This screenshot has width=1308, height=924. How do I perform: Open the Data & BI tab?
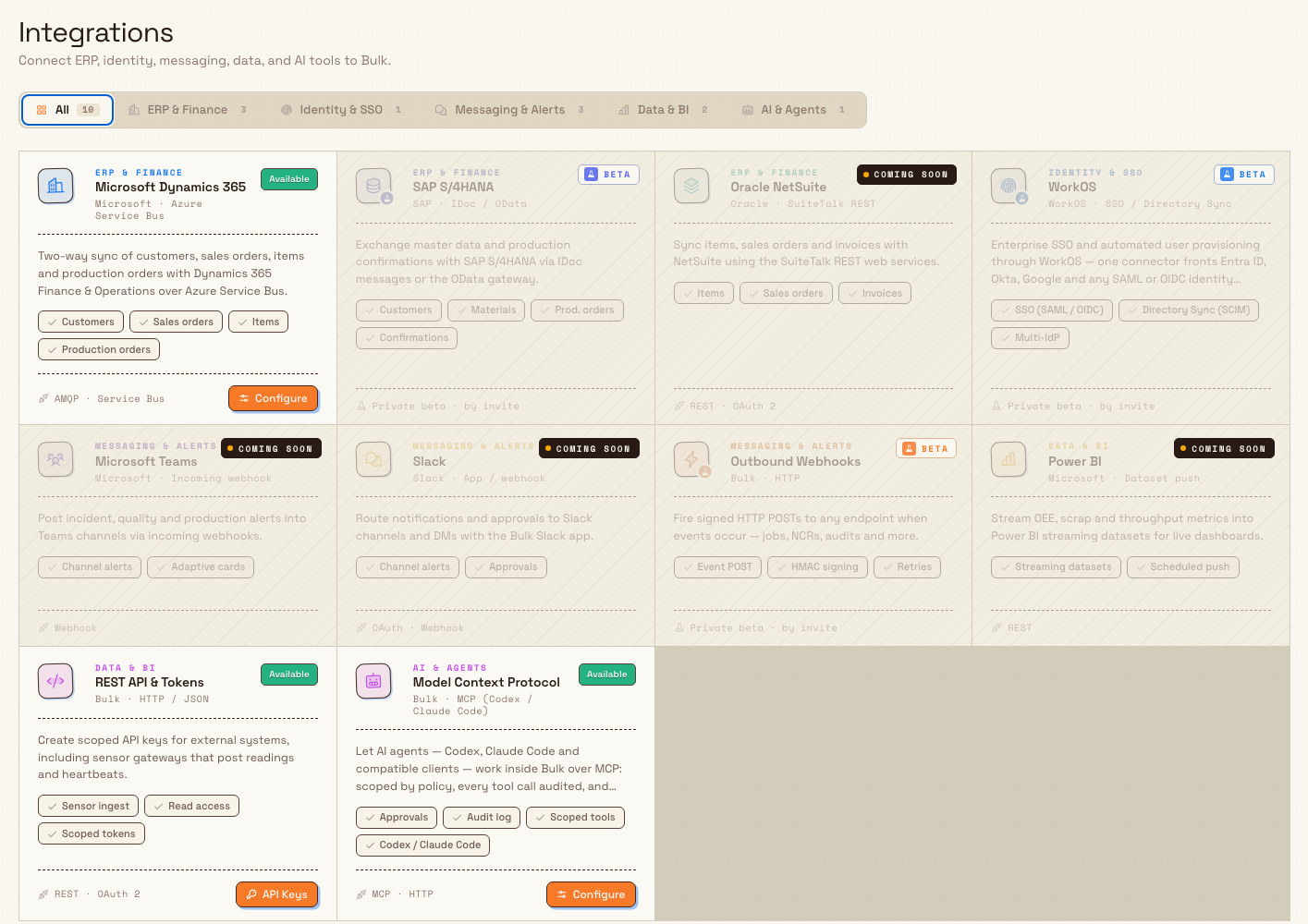coord(663,110)
